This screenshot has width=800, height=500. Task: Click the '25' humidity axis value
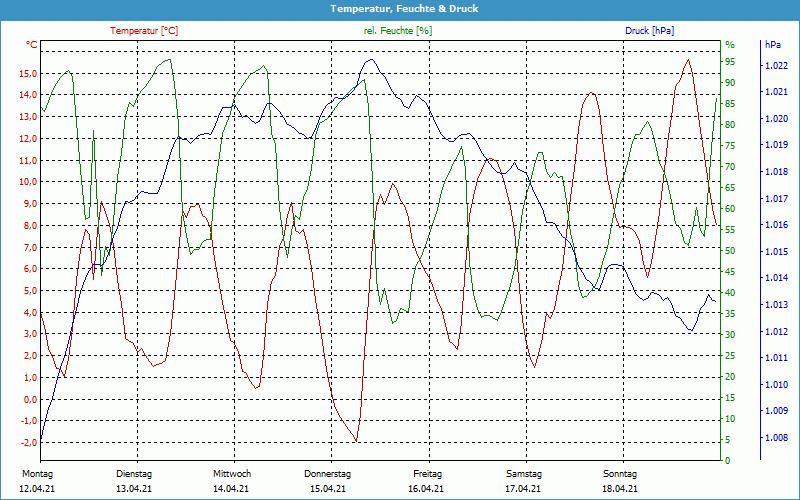pyautogui.click(x=730, y=356)
